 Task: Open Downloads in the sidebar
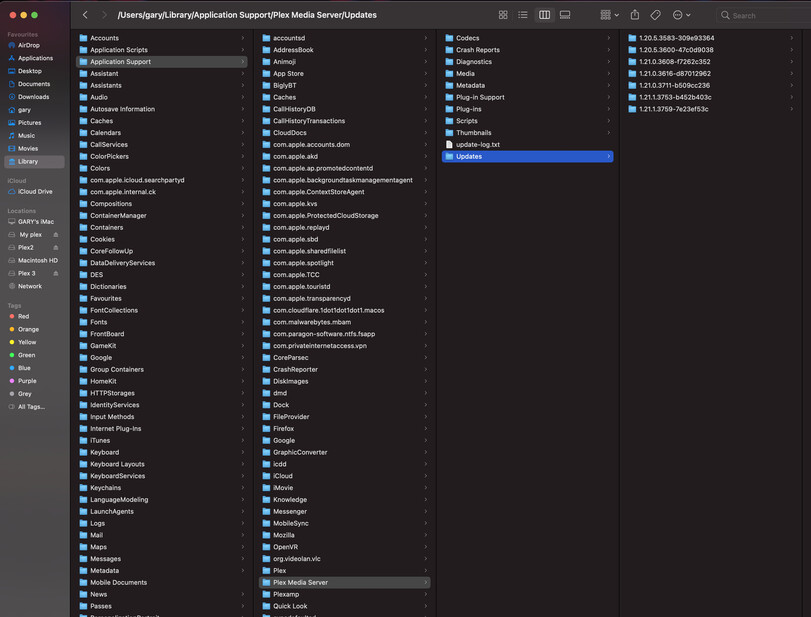[34, 97]
